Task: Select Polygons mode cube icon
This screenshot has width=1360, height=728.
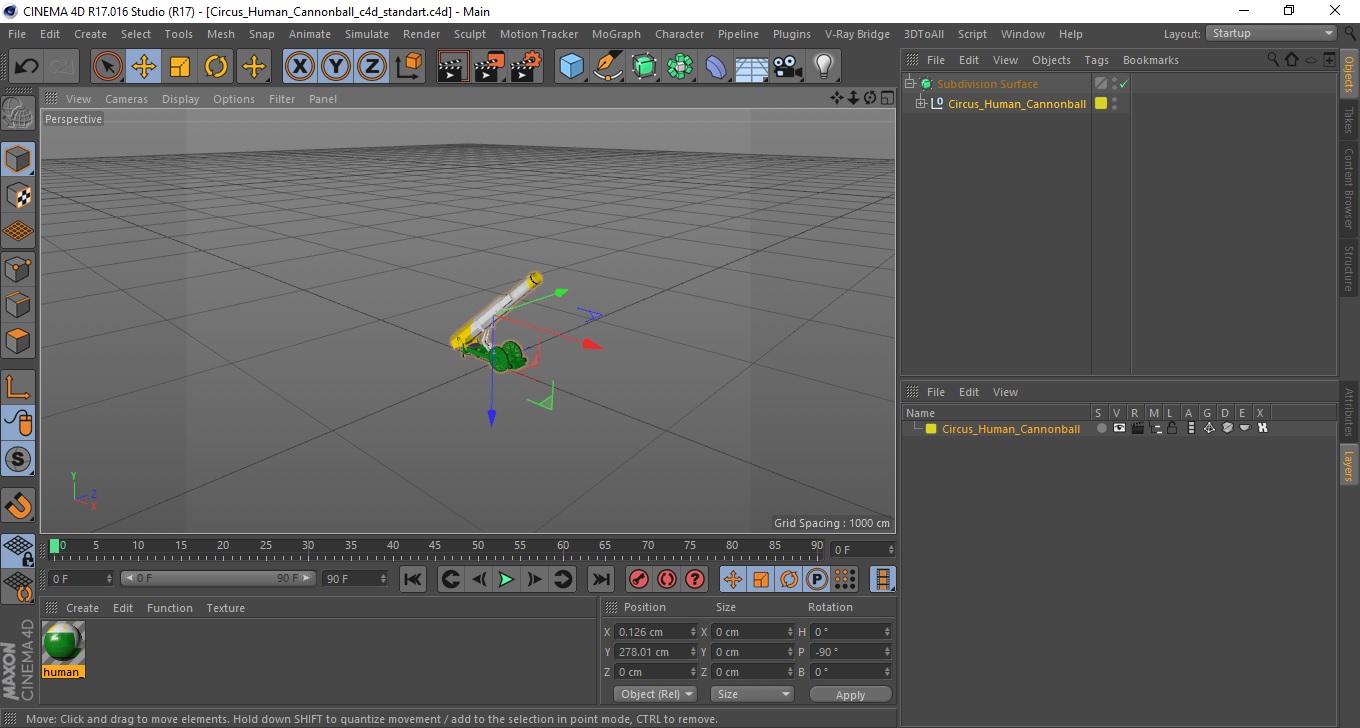Action: [x=18, y=340]
